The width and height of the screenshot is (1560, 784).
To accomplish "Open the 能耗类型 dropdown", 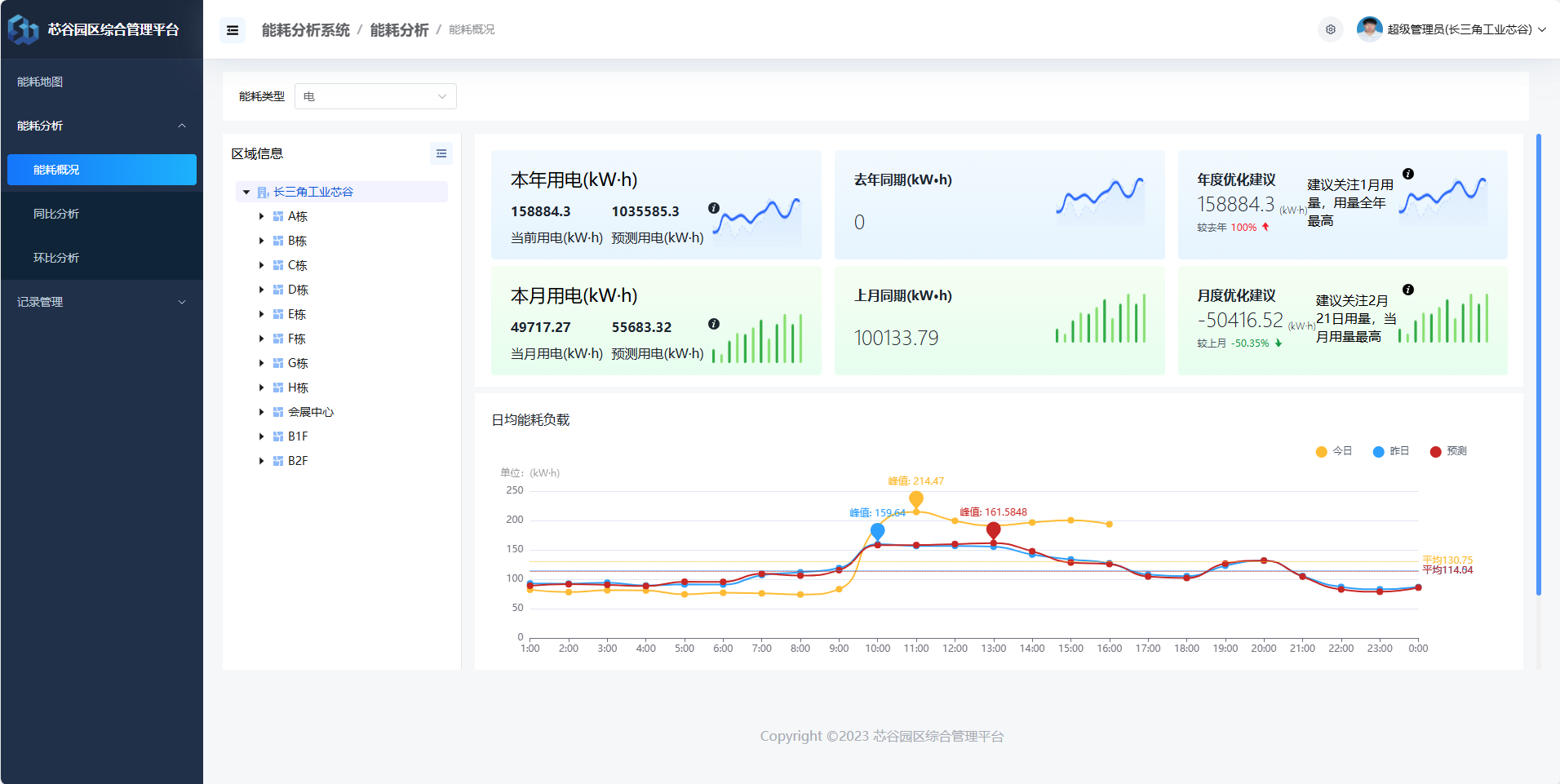I will tap(375, 96).
